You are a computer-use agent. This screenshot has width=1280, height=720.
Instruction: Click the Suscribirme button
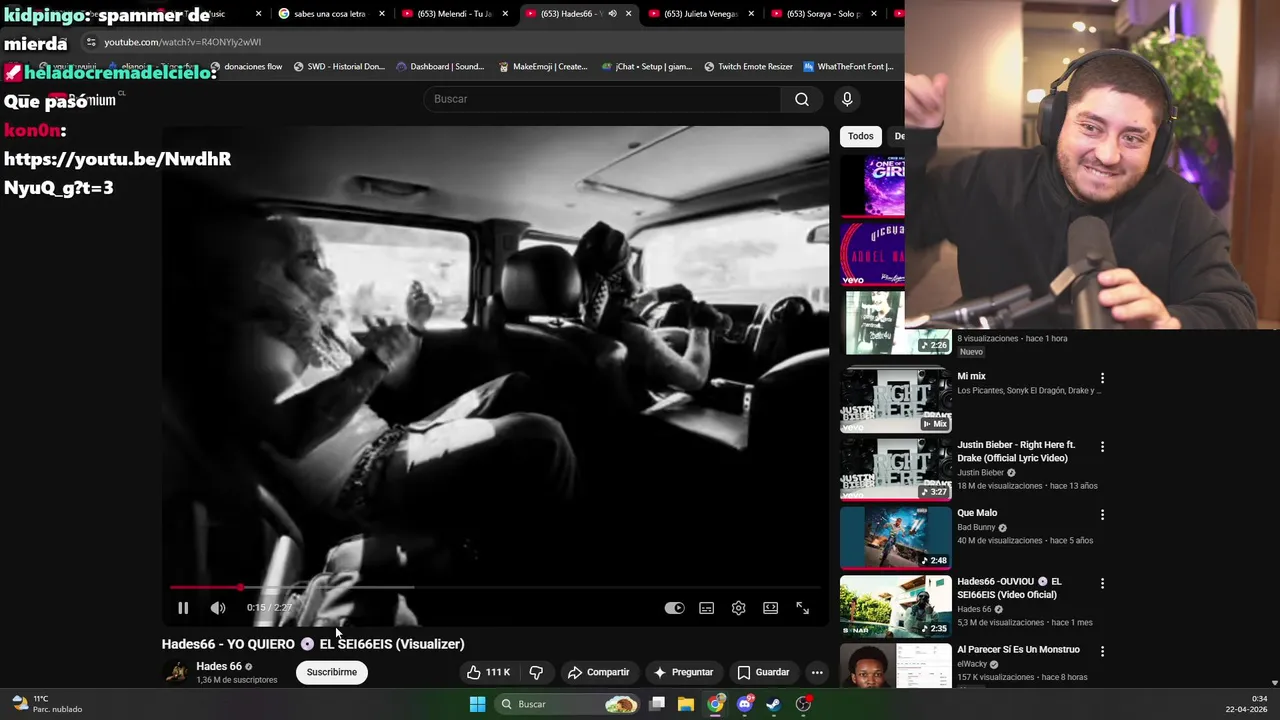[332, 672]
